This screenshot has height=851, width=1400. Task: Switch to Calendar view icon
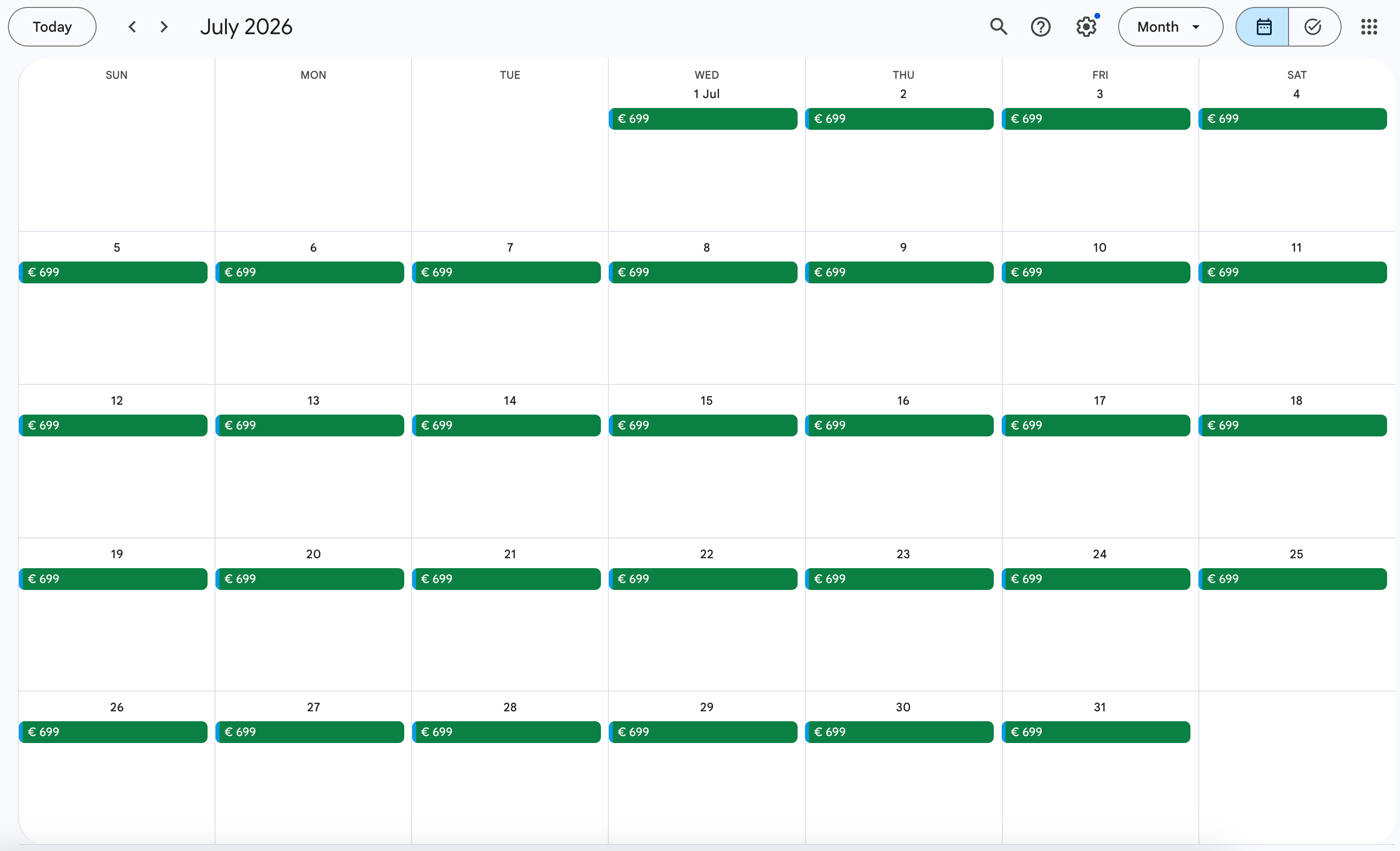click(1262, 27)
